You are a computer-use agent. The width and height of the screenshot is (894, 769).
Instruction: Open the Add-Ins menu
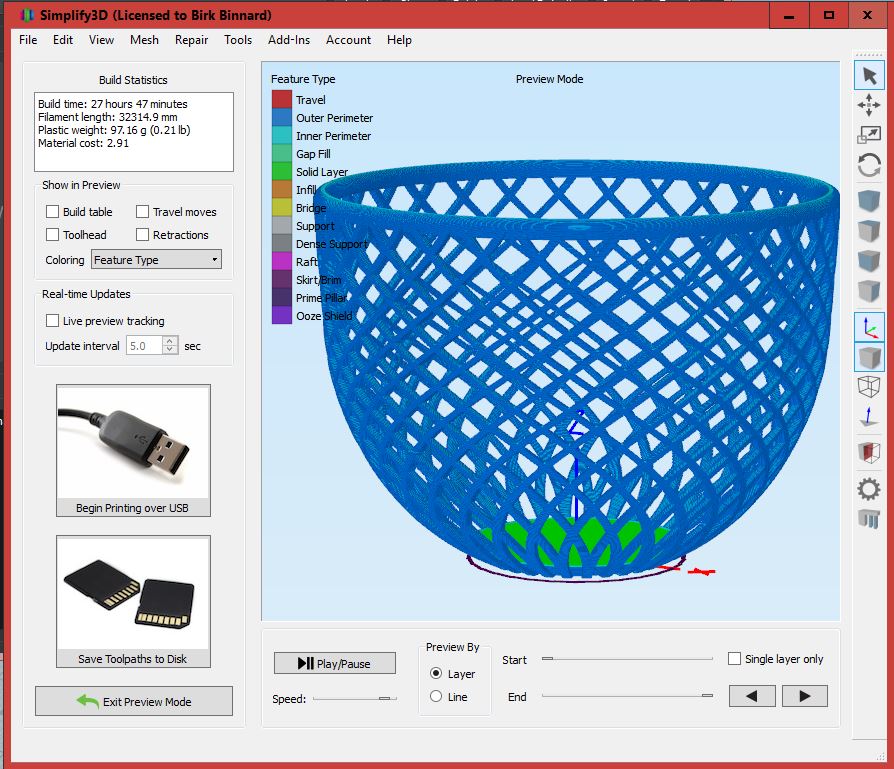tap(289, 40)
